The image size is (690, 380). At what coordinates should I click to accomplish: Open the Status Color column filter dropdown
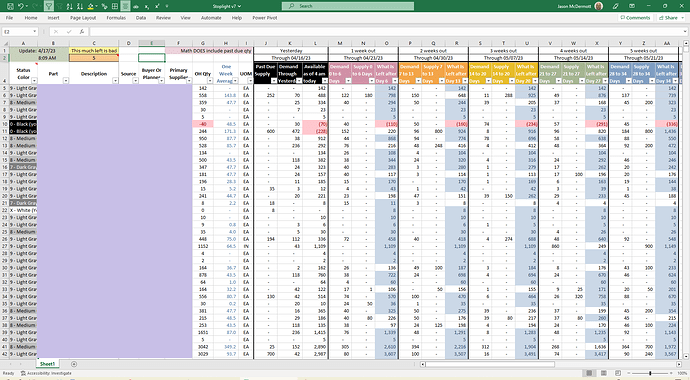(x=34, y=81)
